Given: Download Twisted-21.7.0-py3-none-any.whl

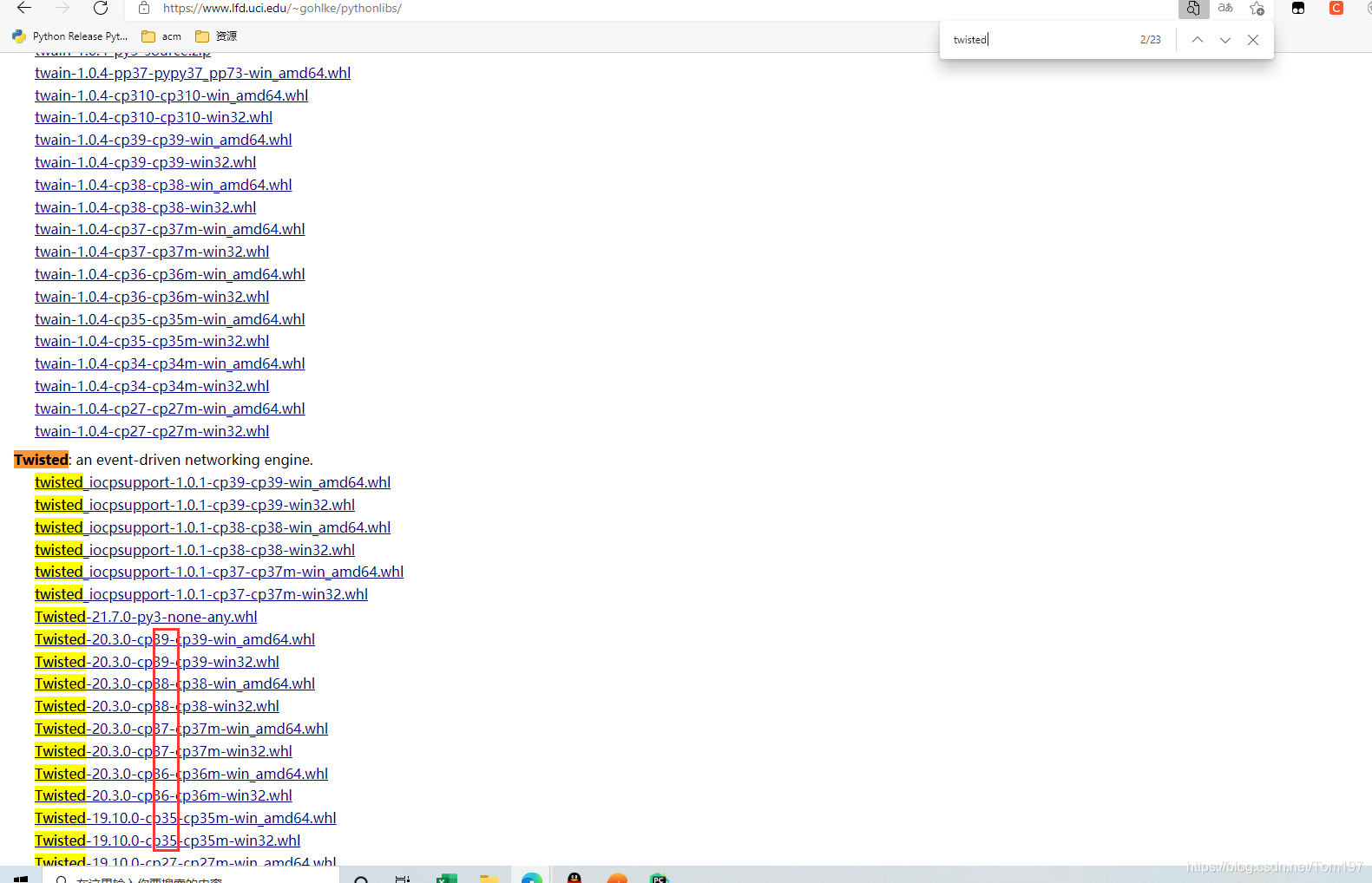Looking at the screenshot, I should [x=146, y=617].
